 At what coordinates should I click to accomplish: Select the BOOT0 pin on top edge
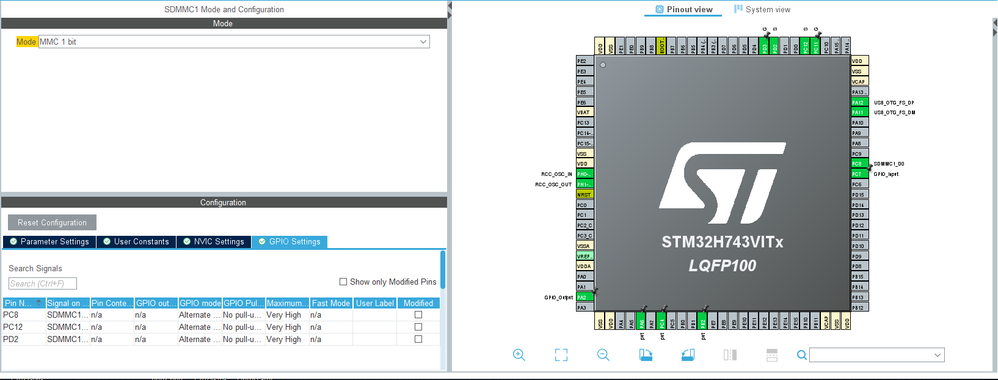(x=662, y=46)
